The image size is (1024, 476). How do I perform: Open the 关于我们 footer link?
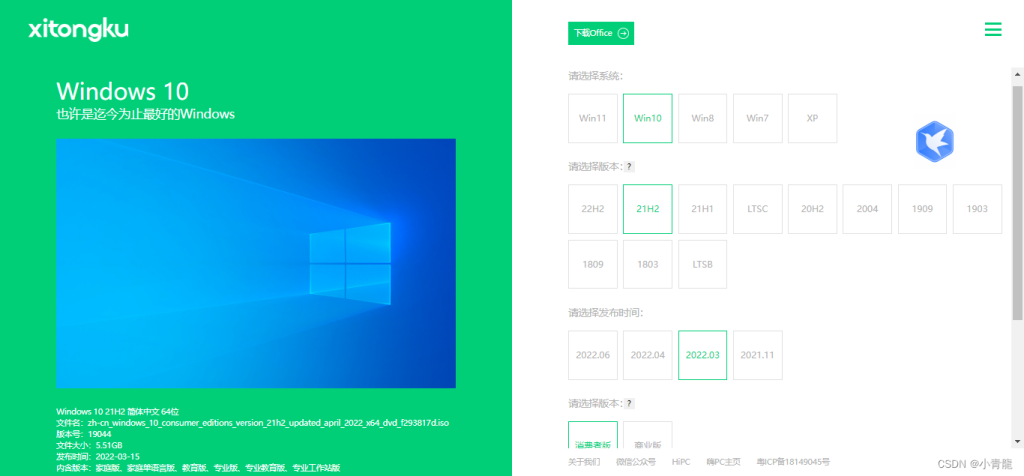tap(584, 461)
